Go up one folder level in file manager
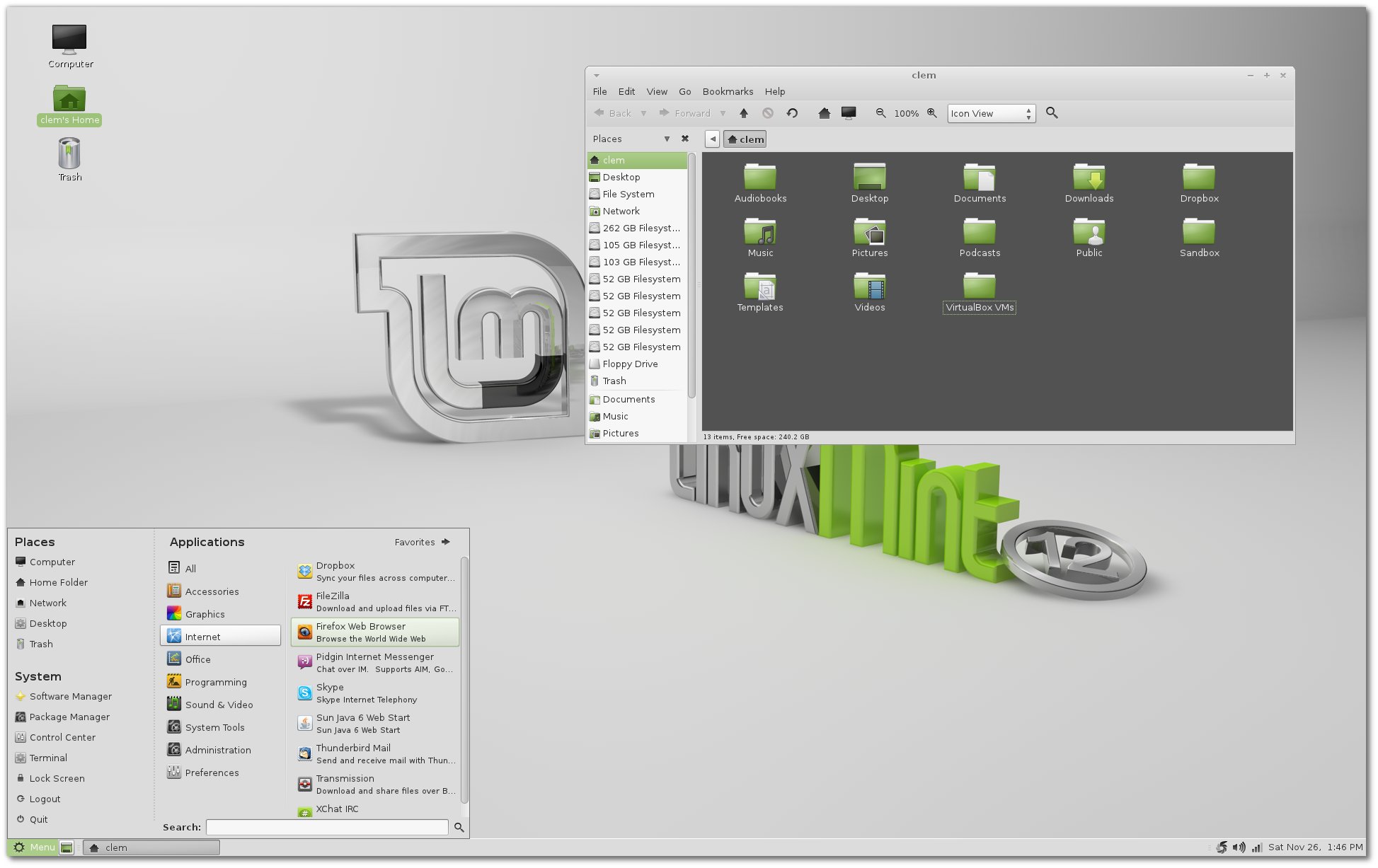This screenshot has height=868, width=1378. click(x=744, y=113)
